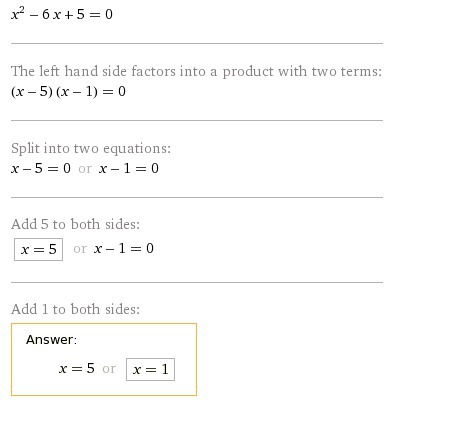
Task: Click the factored equation (x − 5)(x − 1) = 0
Action: 68,91
